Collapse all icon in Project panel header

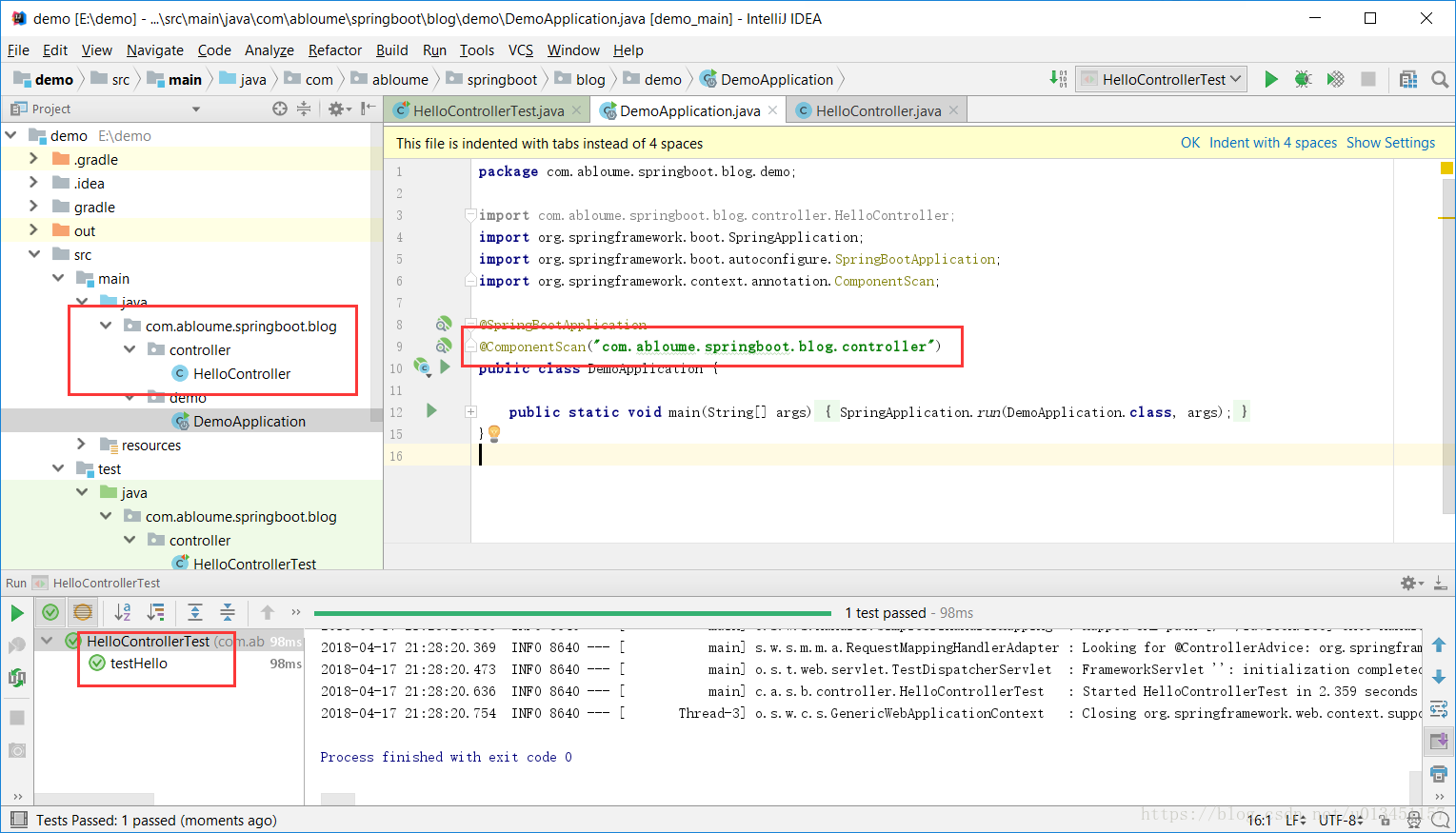tap(304, 109)
